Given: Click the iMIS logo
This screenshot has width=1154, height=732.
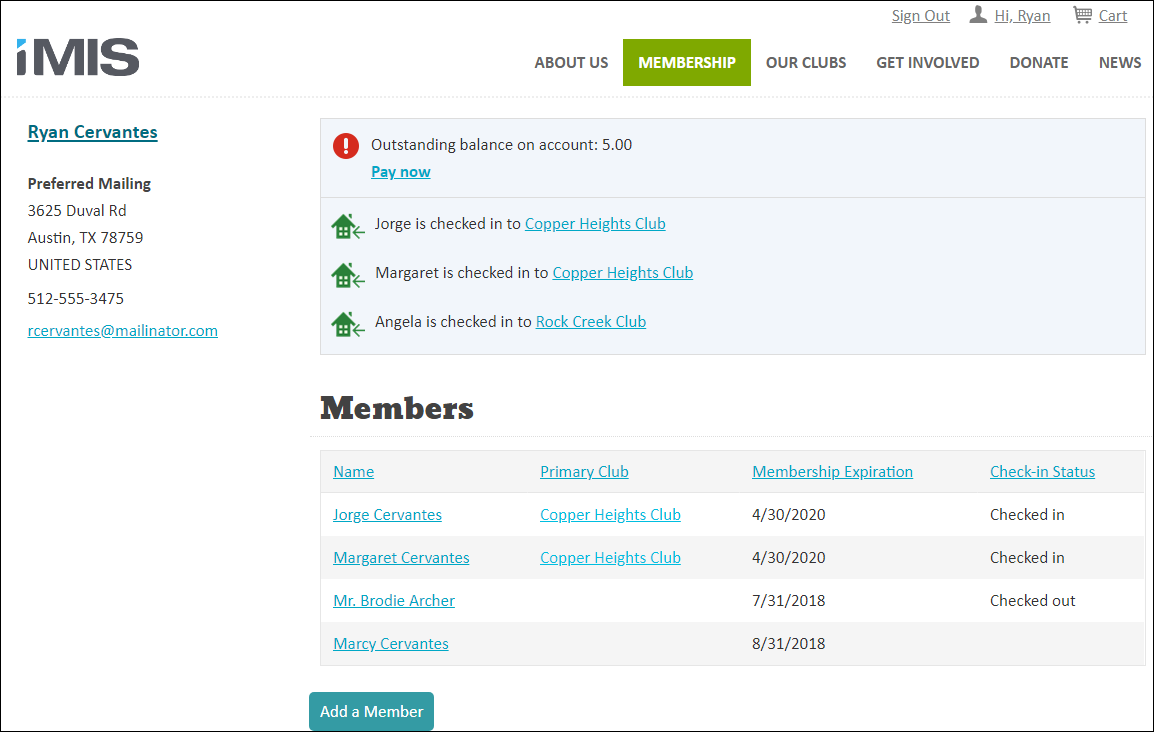Looking at the screenshot, I should click(x=78, y=57).
